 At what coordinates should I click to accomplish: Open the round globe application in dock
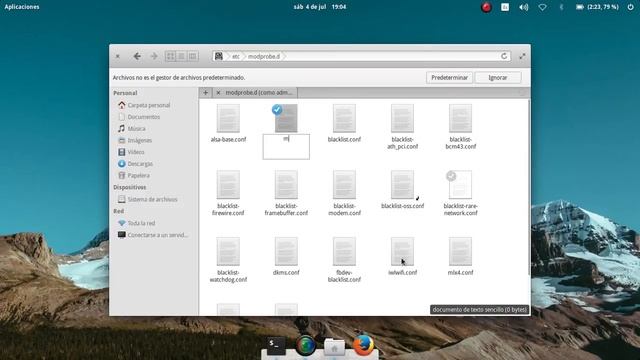(305, 345)
